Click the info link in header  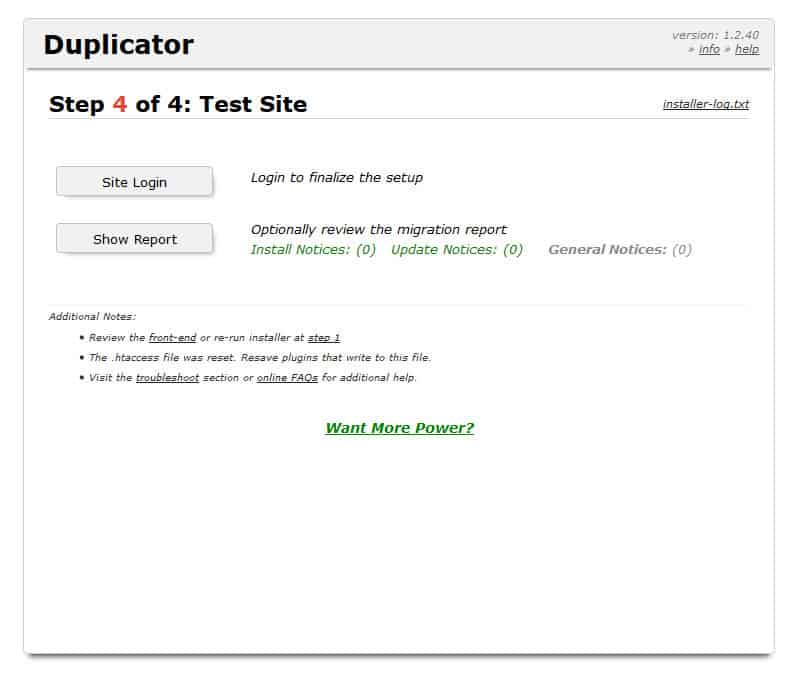pos(709,49)
